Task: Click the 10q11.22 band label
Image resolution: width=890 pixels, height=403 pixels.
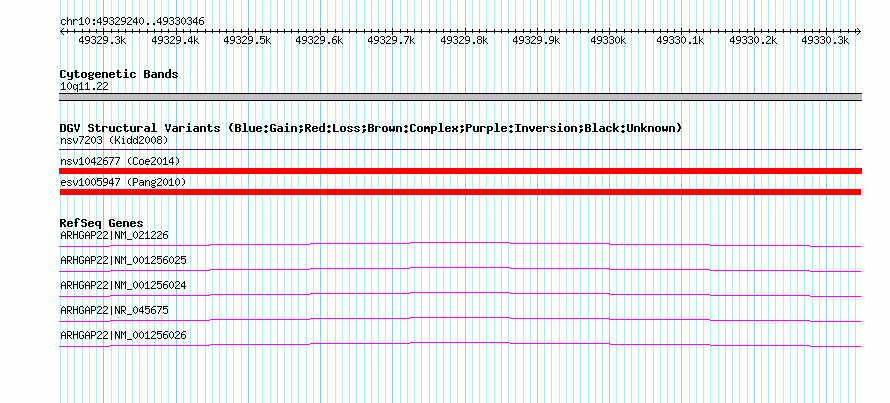Action: [x=84, y=86]
